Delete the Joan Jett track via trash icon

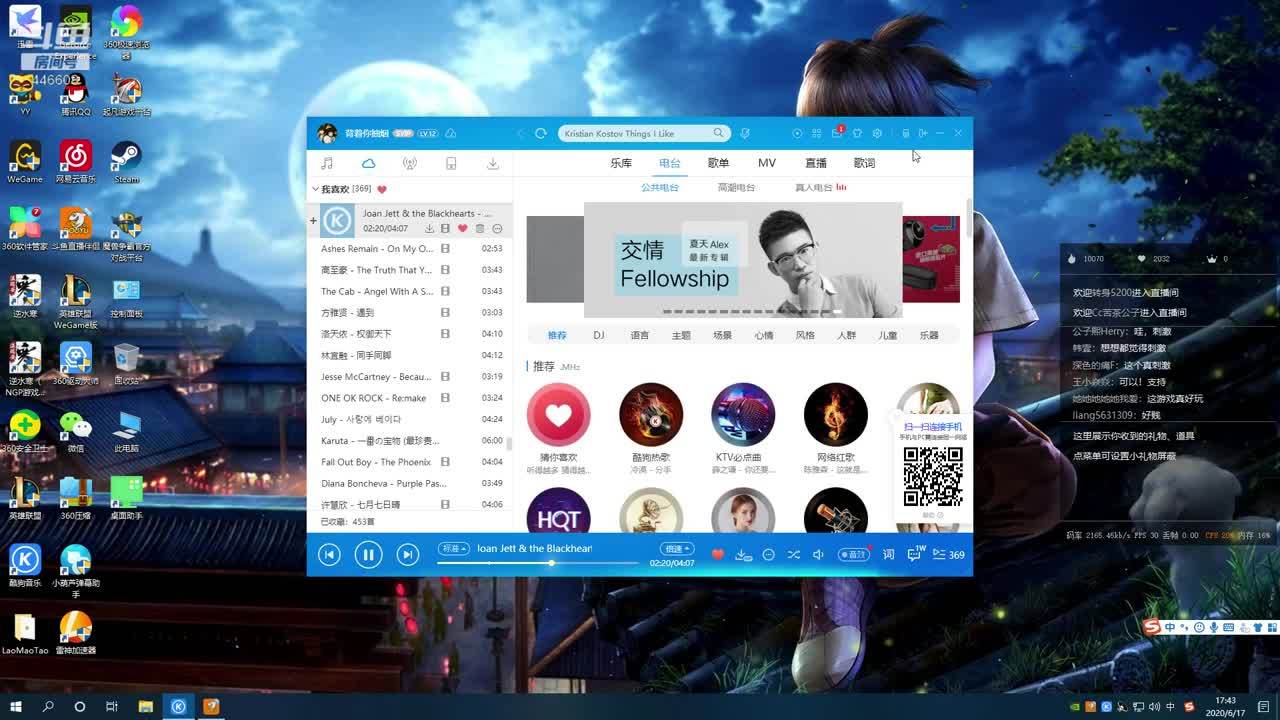click(480, 229)
